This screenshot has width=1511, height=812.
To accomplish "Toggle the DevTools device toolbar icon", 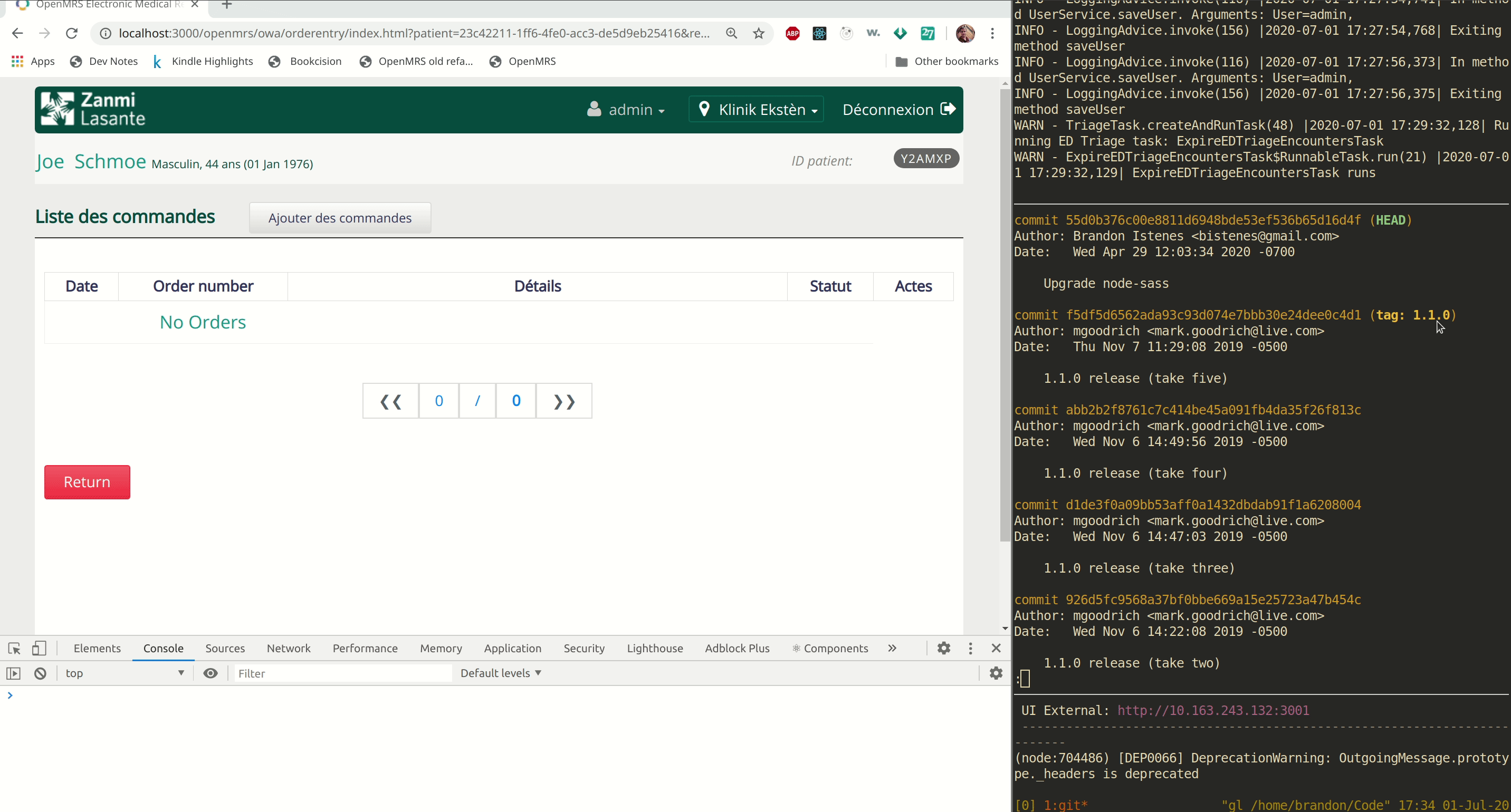I will click(x=39, y=648).
